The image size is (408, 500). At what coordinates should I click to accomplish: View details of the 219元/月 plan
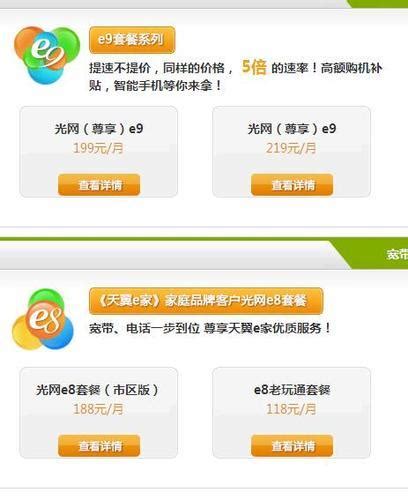tap(292, 184)
